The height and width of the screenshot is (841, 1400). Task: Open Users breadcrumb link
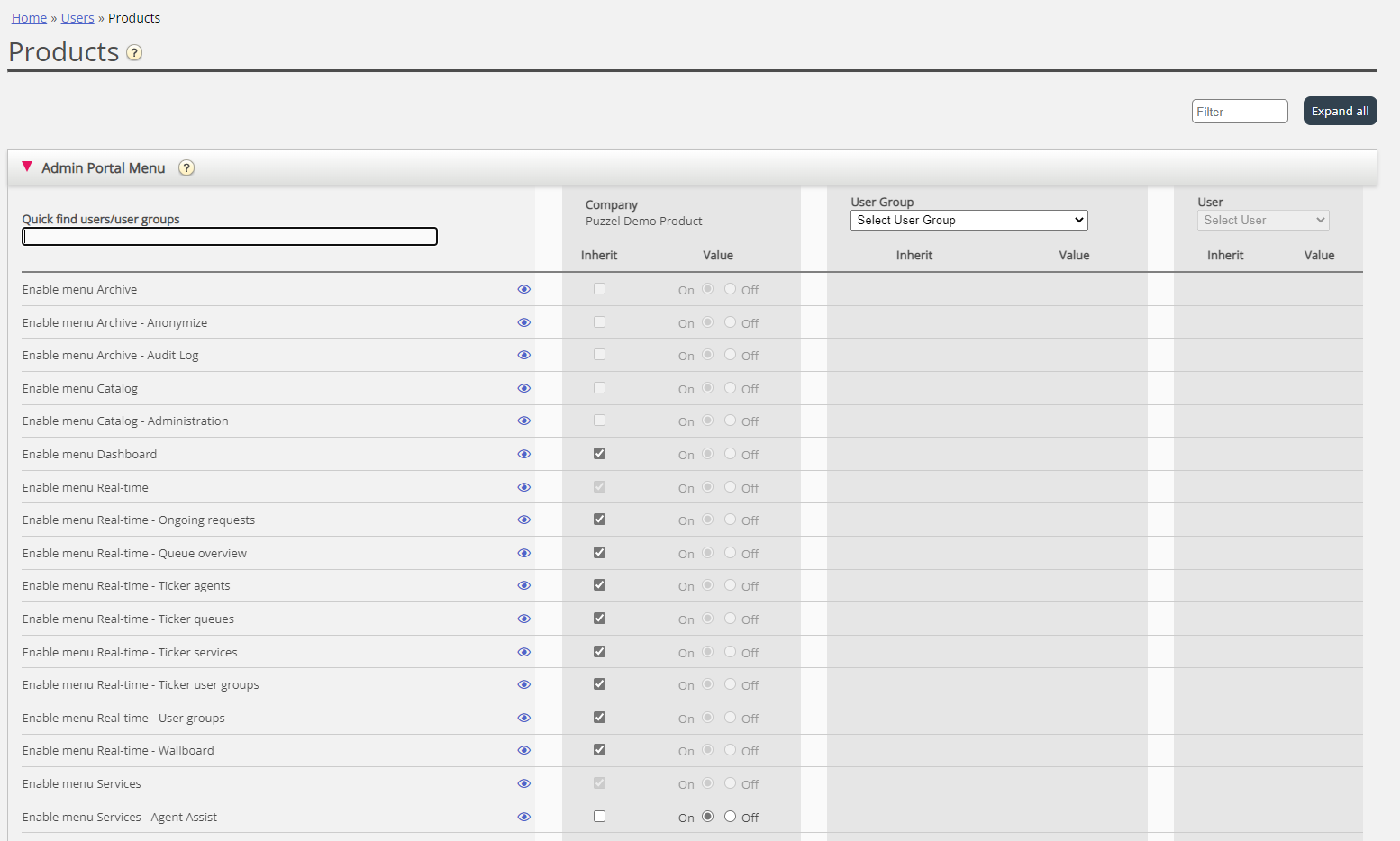[x=77, y=18]
